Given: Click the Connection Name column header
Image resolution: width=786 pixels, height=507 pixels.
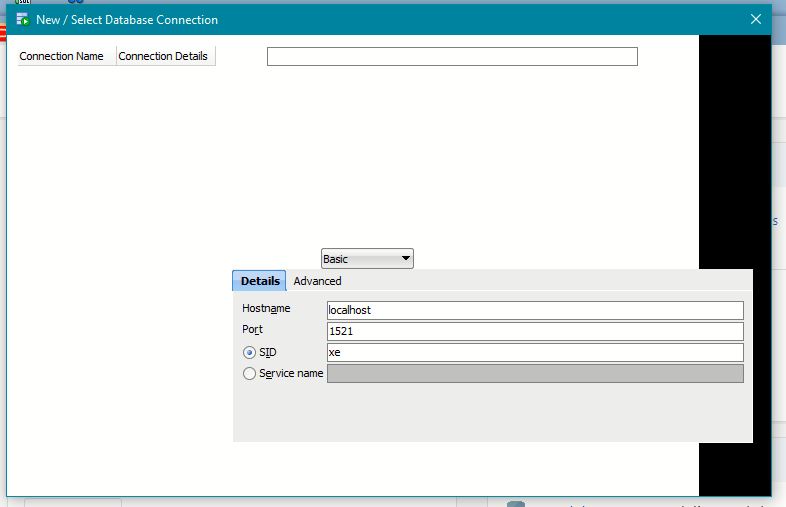Looking at the screenshot, I should 62,56.
